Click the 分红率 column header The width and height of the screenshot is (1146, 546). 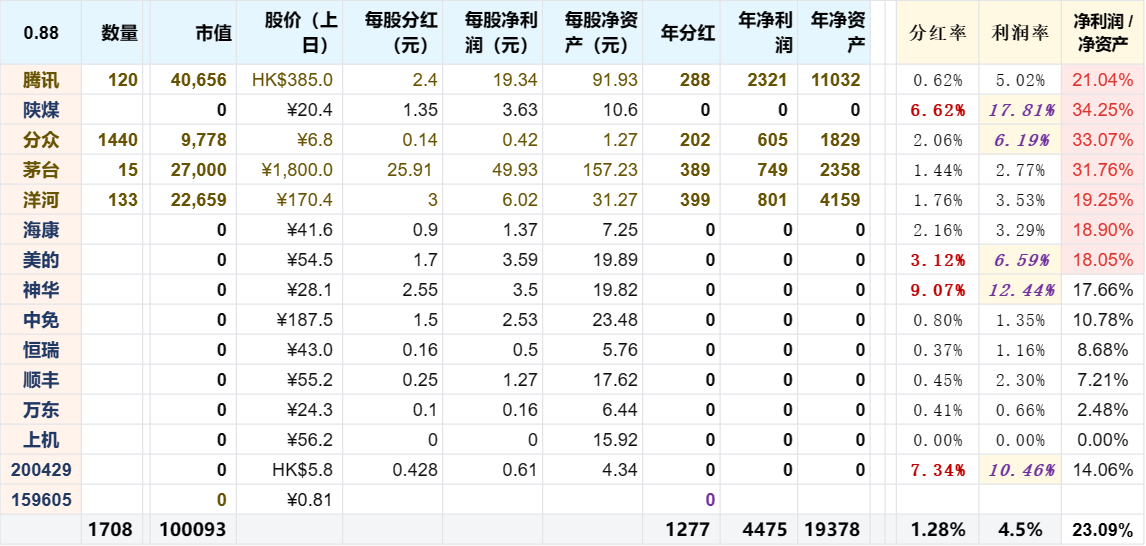tap(938, 33)
